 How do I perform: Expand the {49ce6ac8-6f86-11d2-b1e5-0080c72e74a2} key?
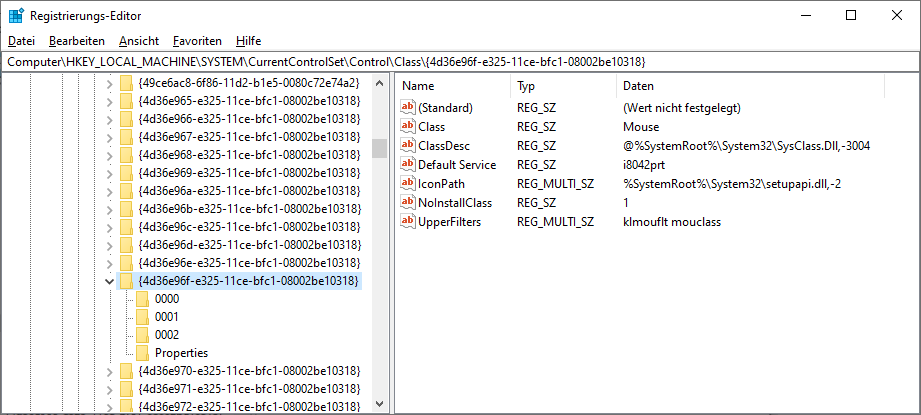(109, 83)
